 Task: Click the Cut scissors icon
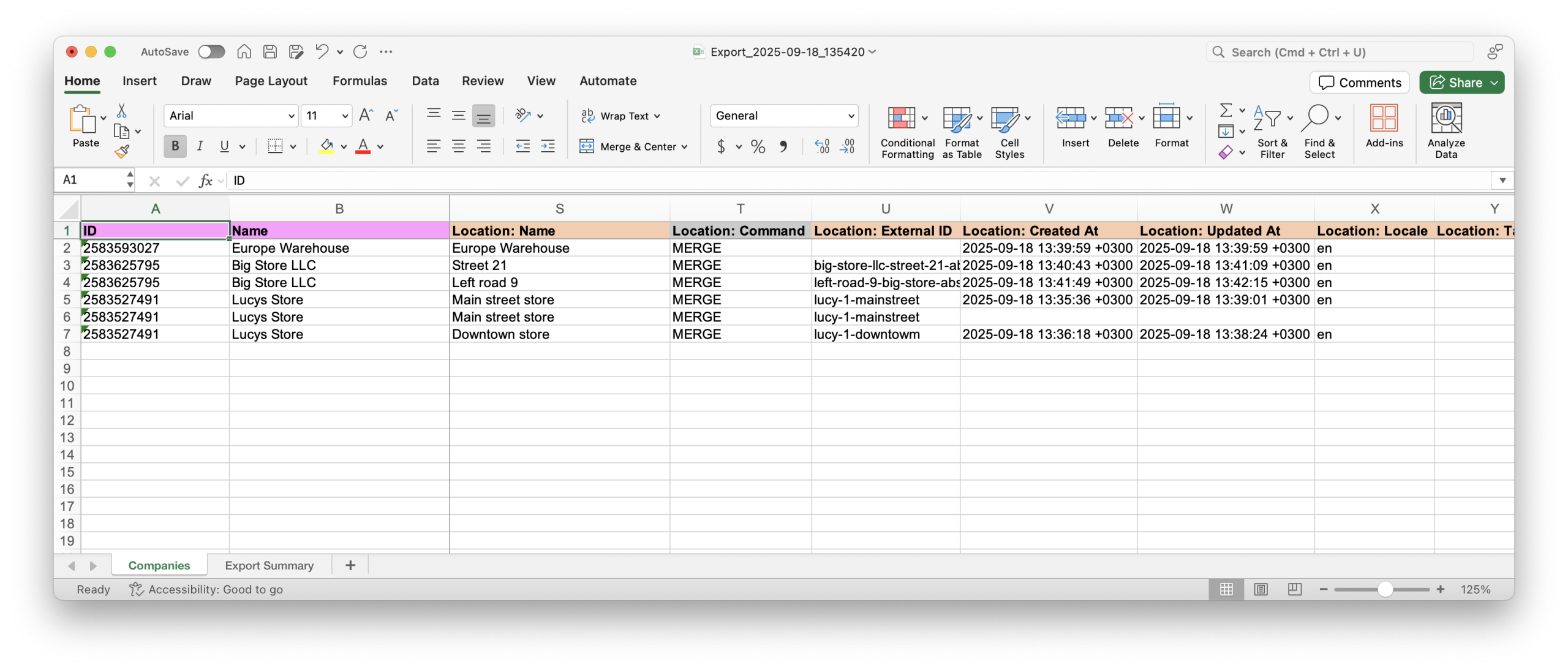click(x=121, y=111)
